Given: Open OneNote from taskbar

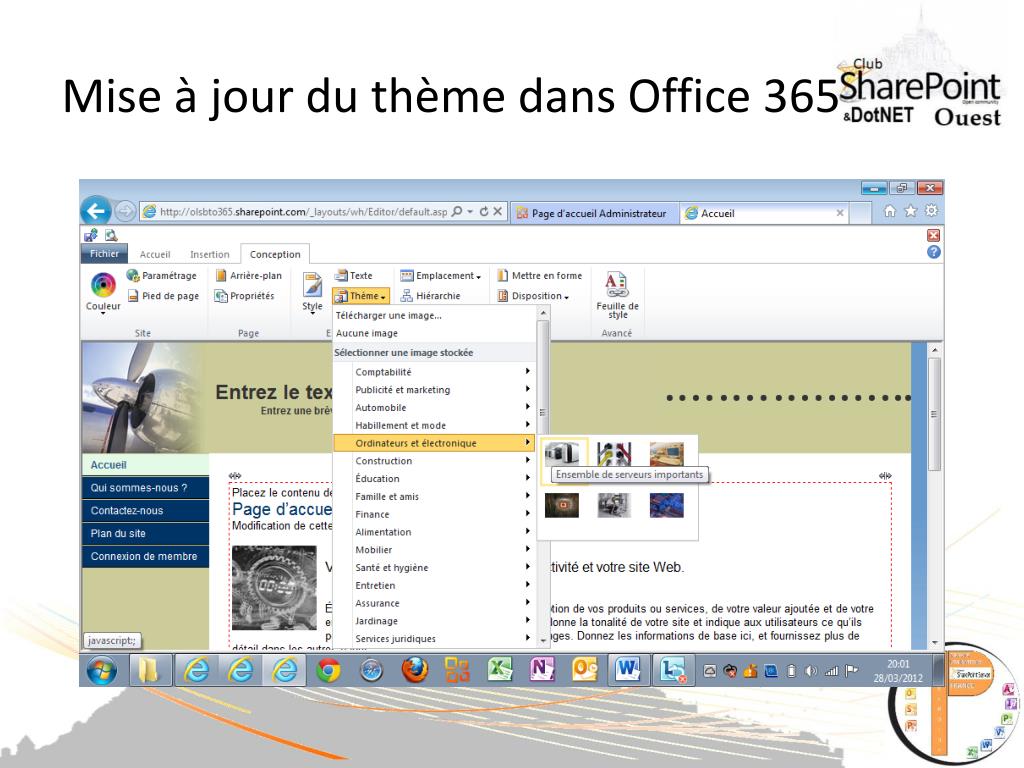Looking at the screenshot, I should [x=543, y=670].
